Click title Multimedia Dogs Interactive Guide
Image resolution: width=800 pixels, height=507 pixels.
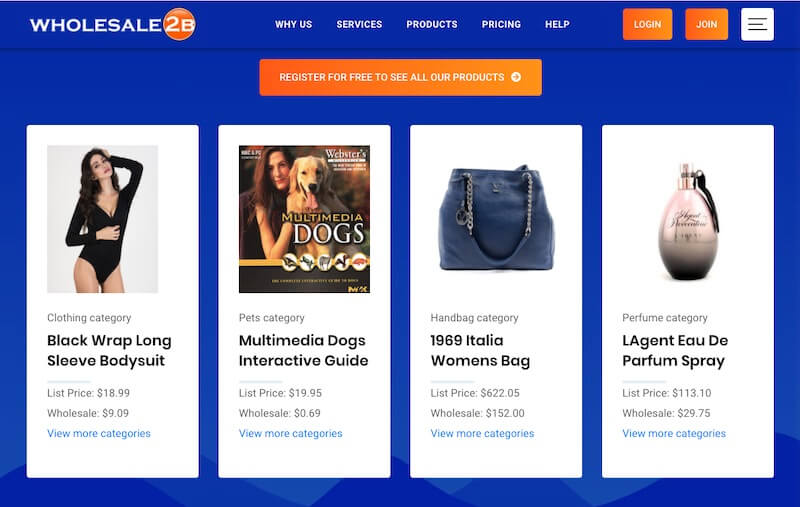tap(304, 350)
